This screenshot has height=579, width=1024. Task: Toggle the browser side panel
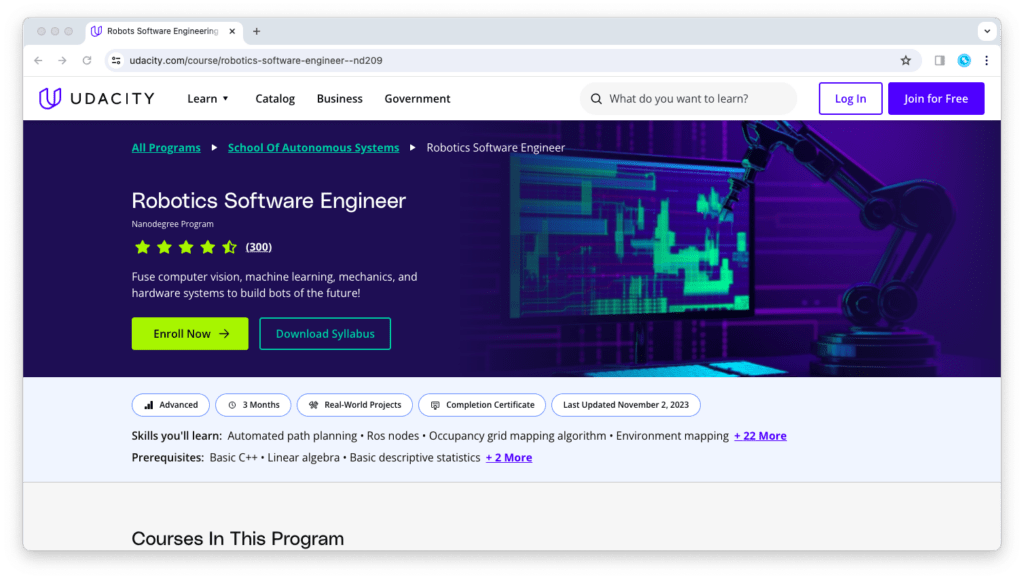pyautogui.click(x=938, y=60)
